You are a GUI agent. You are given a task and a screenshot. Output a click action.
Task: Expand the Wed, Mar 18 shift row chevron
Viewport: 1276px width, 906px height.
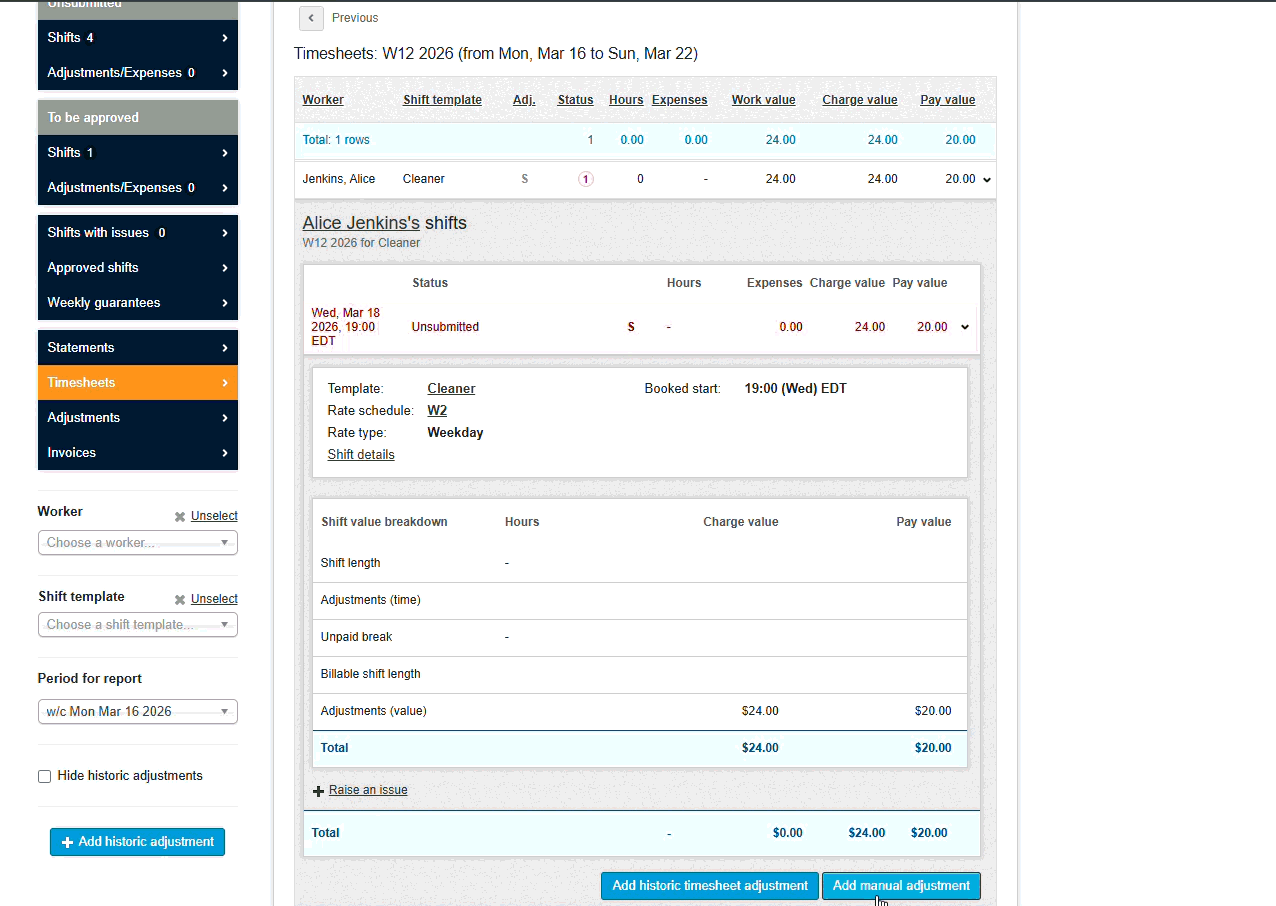click(x=964, y=326)
